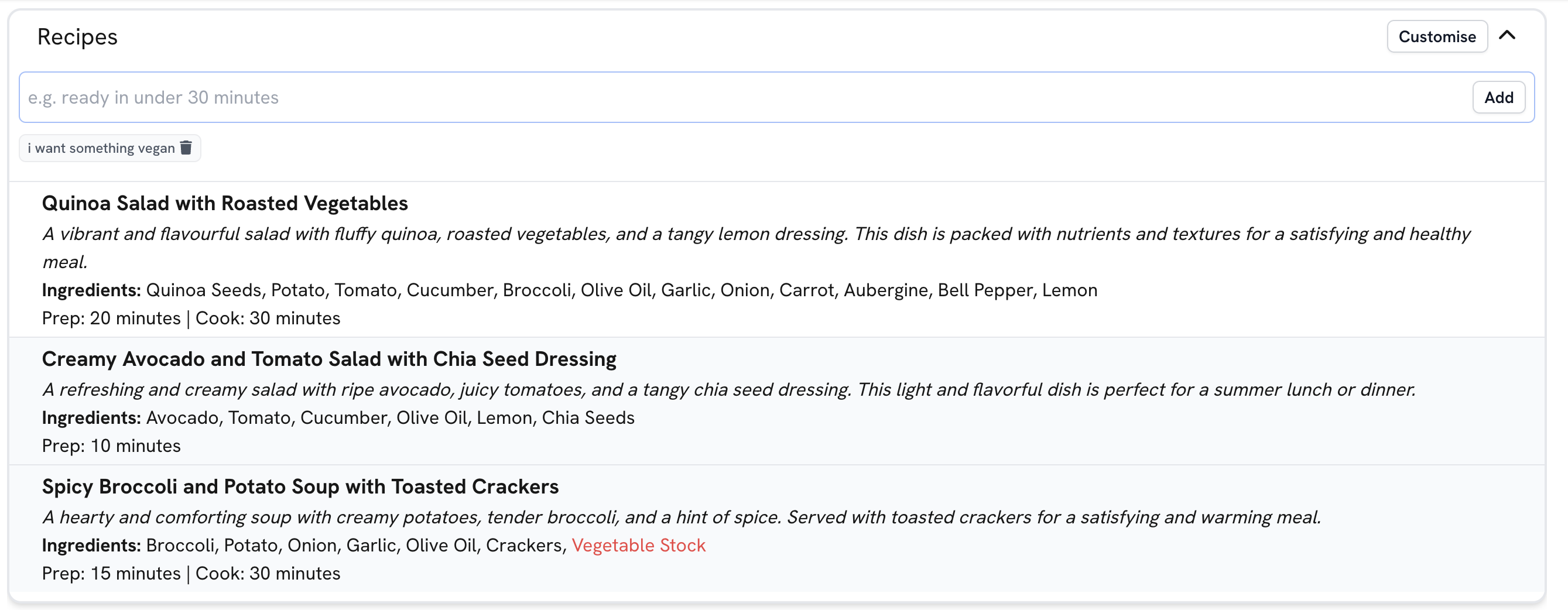Delete the "i want something vegan" filter
Viewport: 1568px width, 610px height.
tap(186, 148)
